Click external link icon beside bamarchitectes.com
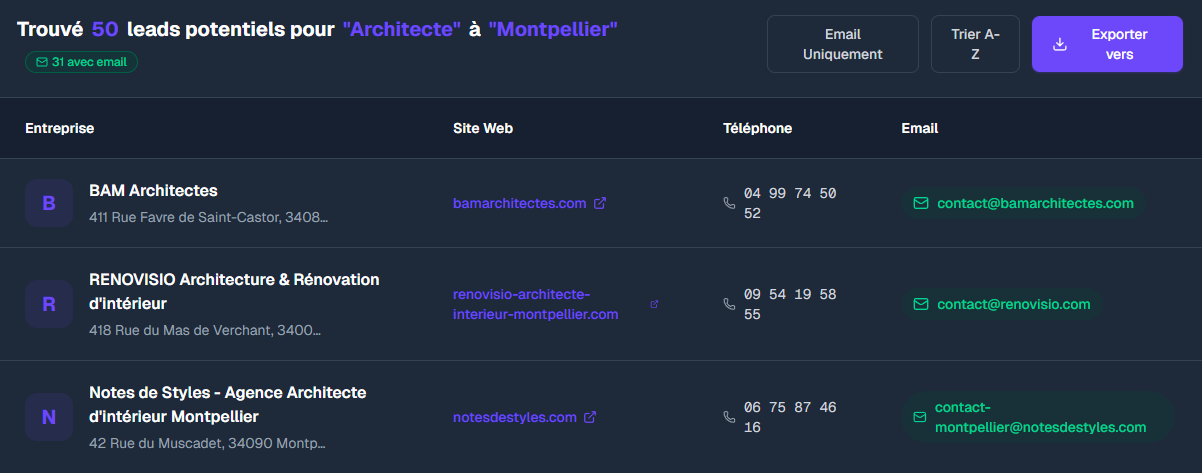Image resolution: width=1202 pixels, height=473 pixels. [x=600, y=203]
